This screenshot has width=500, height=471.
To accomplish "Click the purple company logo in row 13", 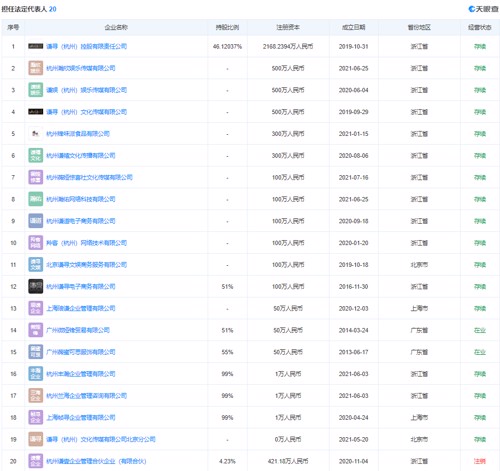I will tap(35, 308).
